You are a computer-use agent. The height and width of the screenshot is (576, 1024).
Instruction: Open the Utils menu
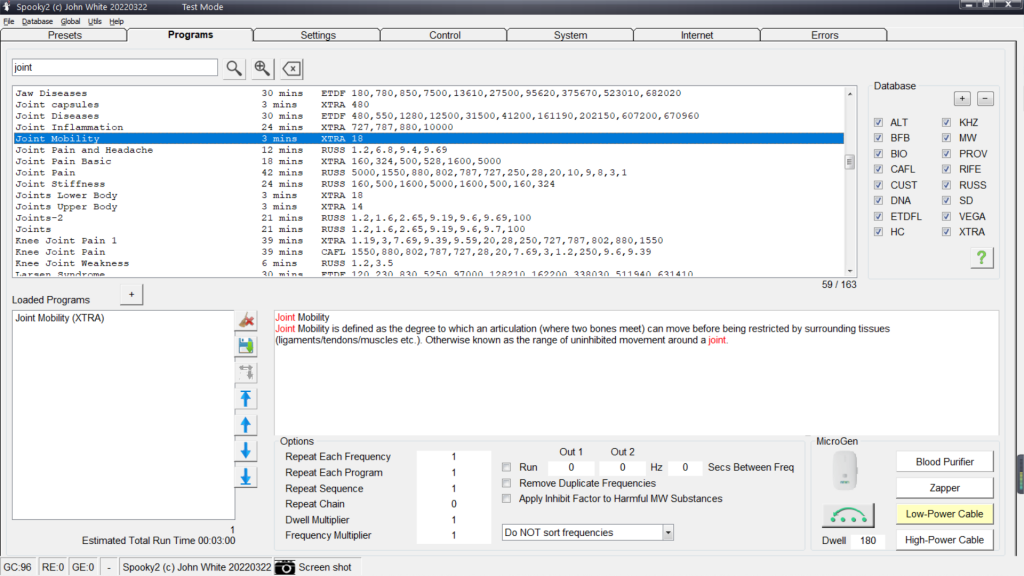pos(94,21)
